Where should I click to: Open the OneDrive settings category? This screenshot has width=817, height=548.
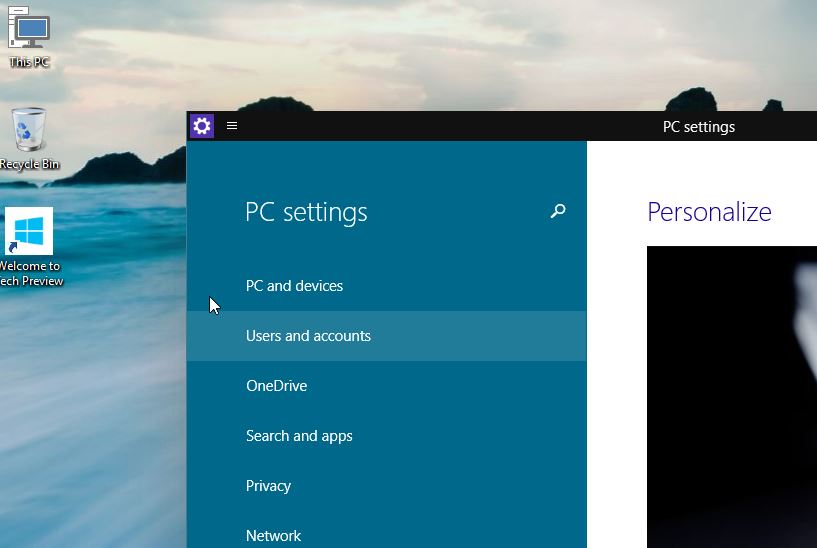[276, 386]
